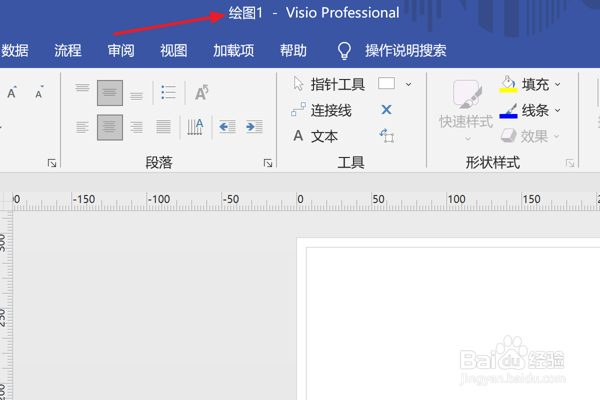Viewport: 600px width, 400px height.
Task: Click the 操作说明搜索 search box
Action: pyautogui.click(x=406, y=51)
